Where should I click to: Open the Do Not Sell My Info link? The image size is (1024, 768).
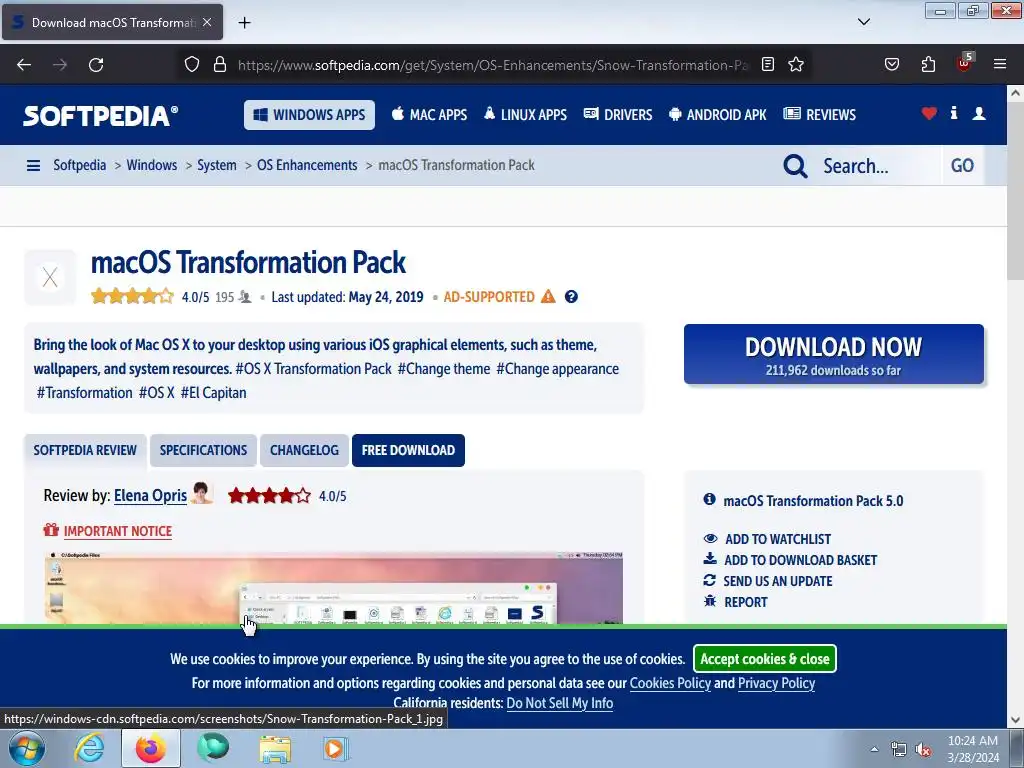click(x=560, y=703)
